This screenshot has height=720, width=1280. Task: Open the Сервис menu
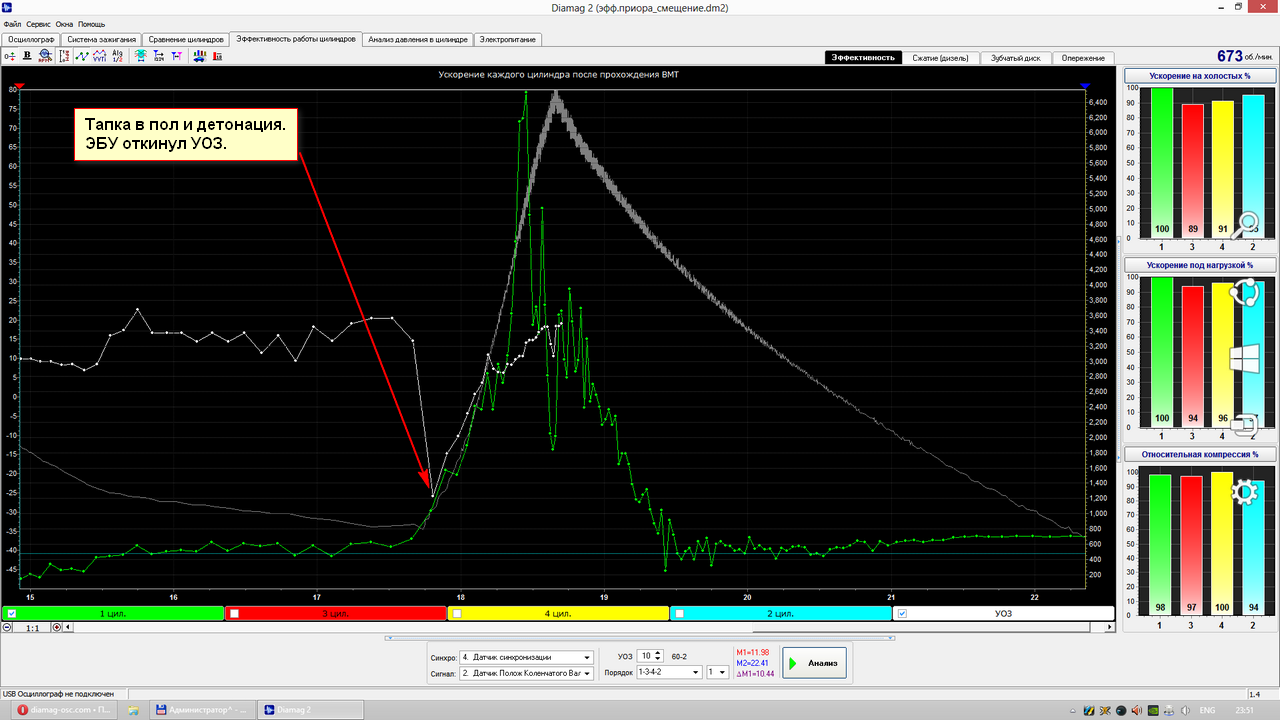pos(38,23)
